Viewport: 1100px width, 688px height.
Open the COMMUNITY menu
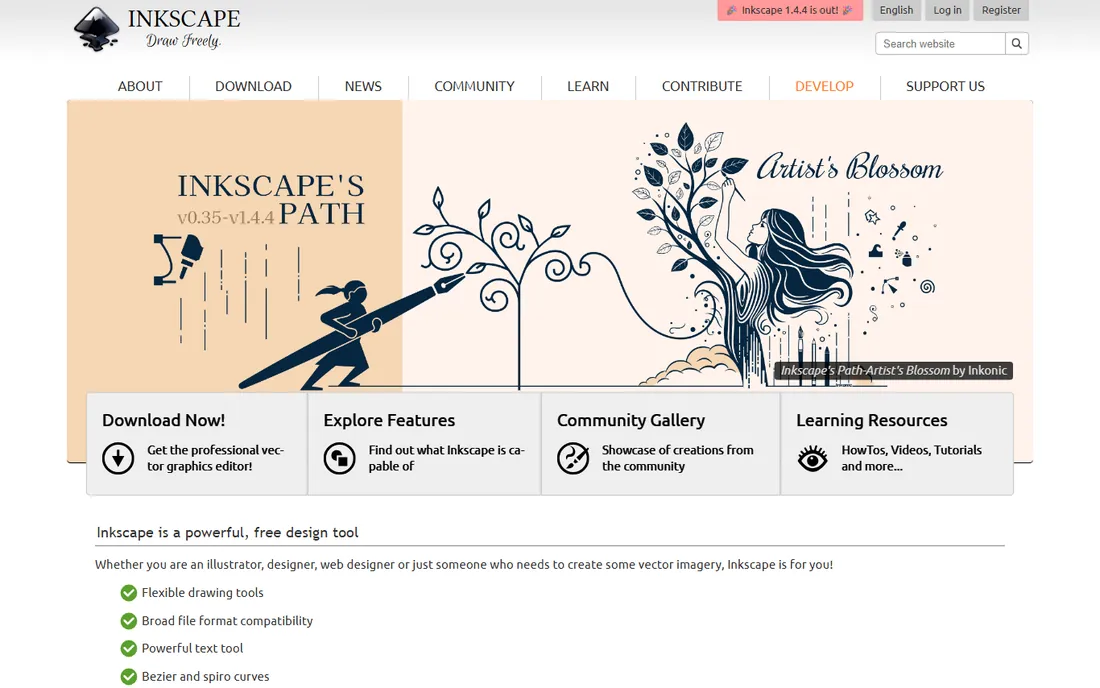[x=474, y=86]
